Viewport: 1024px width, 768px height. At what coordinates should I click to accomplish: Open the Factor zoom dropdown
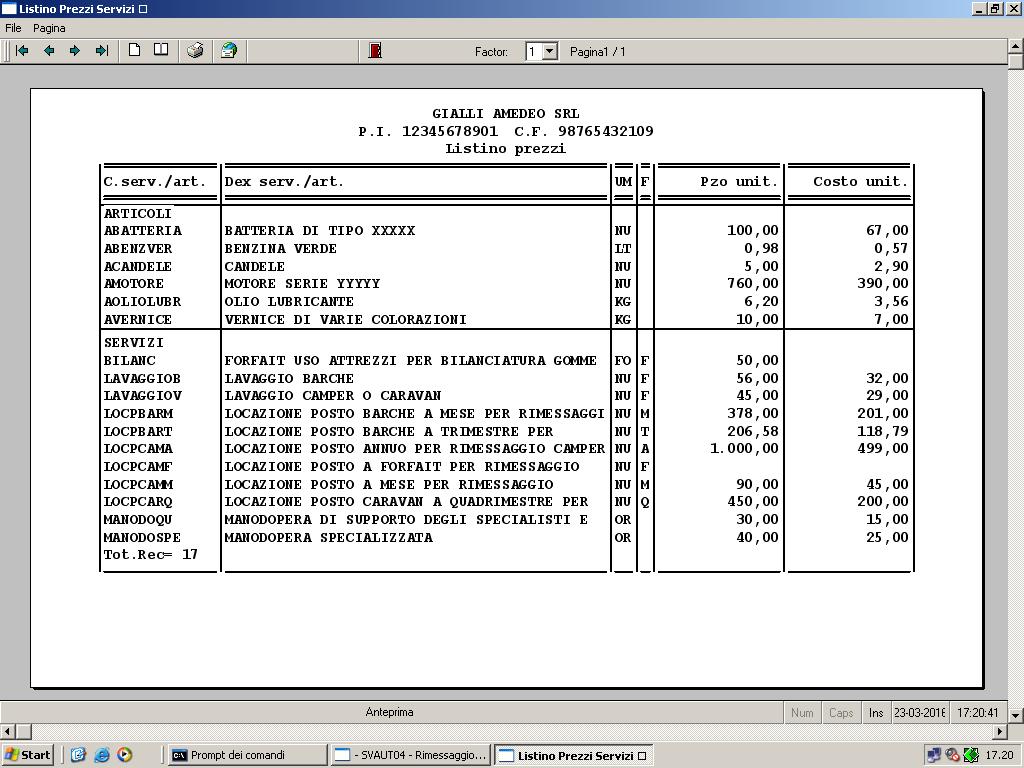[x=550, y=51]
